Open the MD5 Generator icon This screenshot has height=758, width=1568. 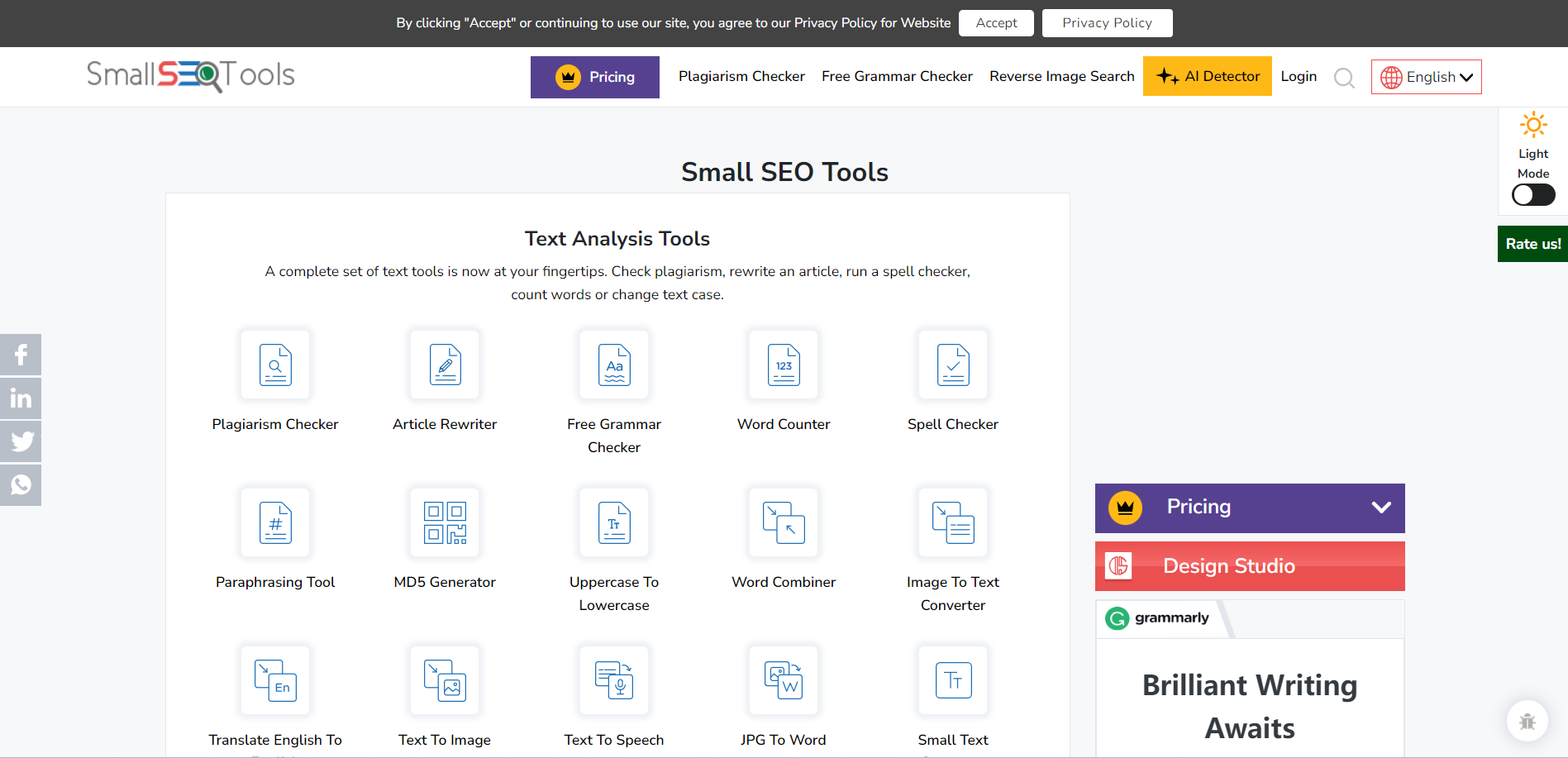click(x=445, y=522)
